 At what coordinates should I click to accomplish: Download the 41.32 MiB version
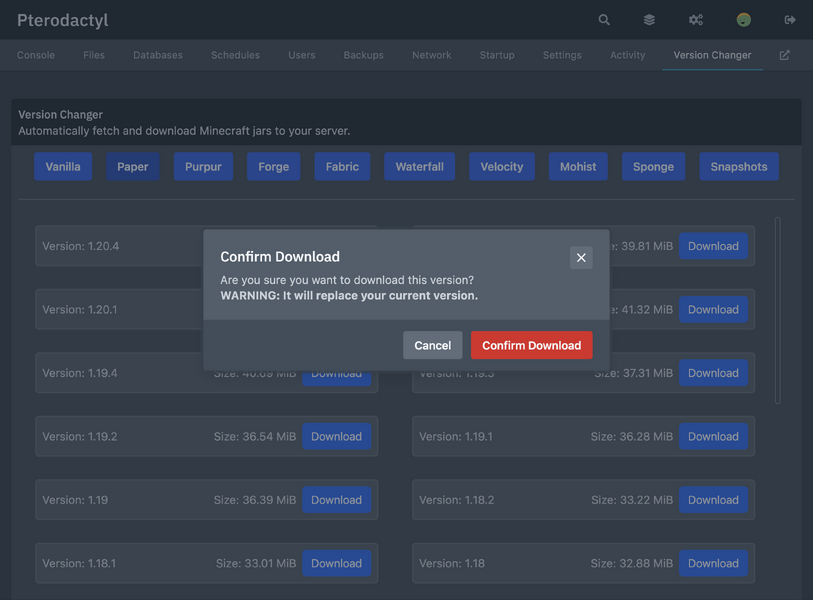pyautogui.click(x=713, y=310)
